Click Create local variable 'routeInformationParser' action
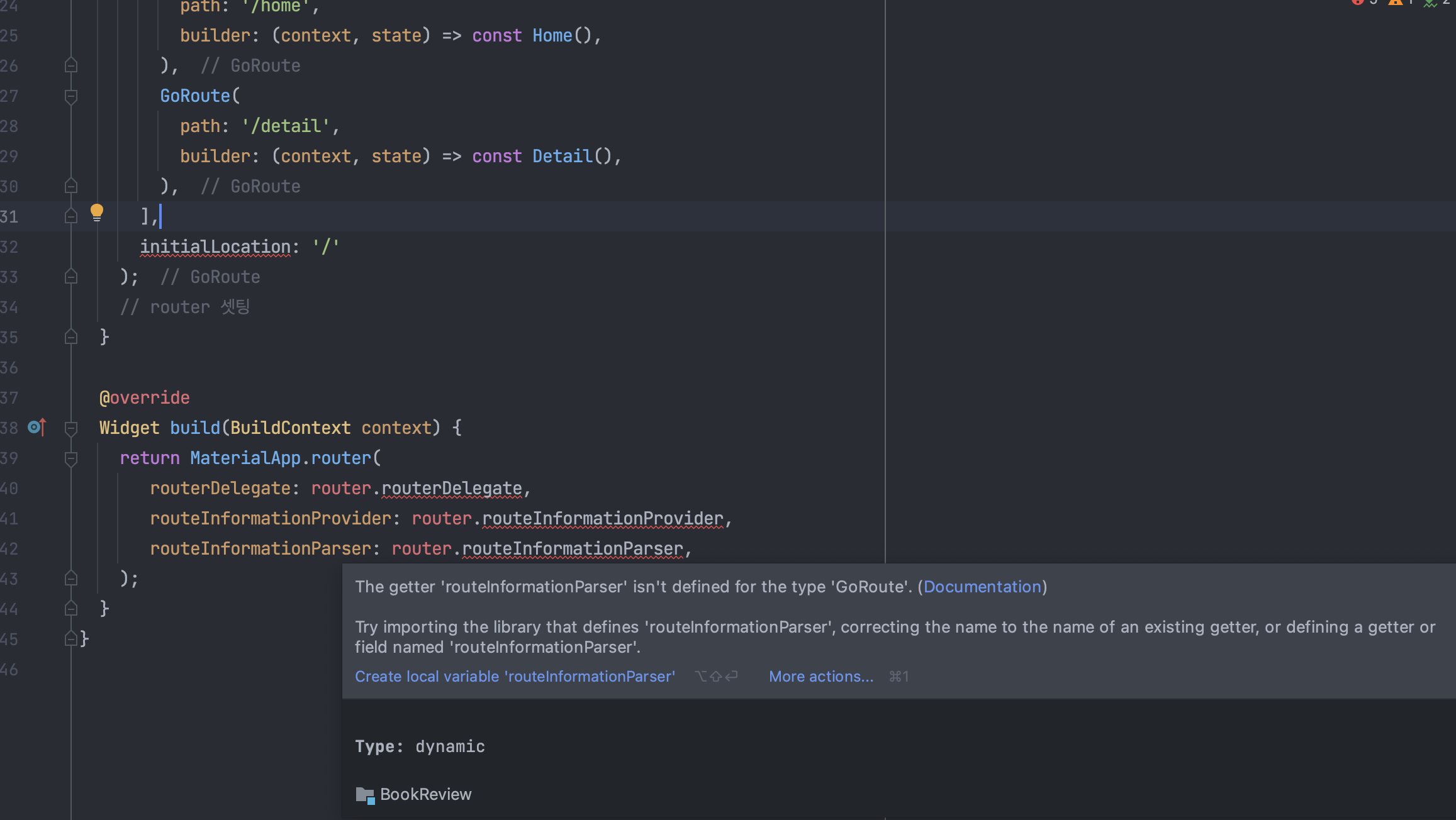1456x820 pixels. [x=515, y=677]
